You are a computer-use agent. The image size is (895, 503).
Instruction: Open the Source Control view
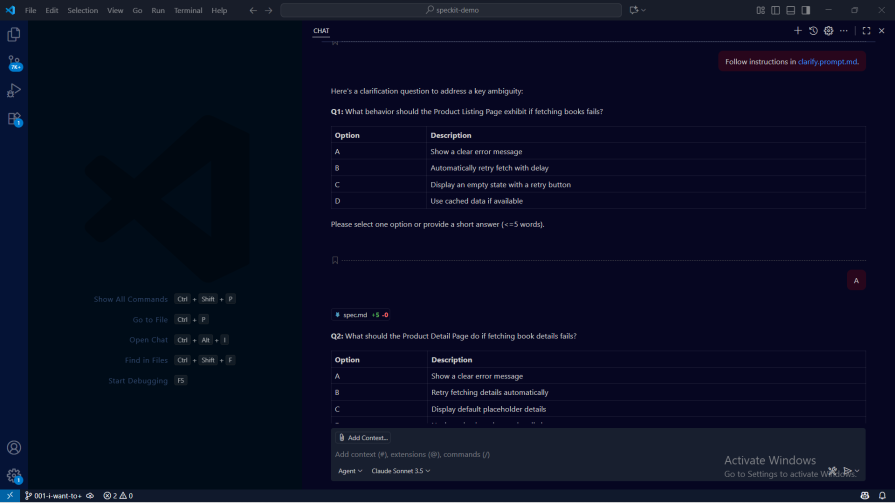(14, 62)
